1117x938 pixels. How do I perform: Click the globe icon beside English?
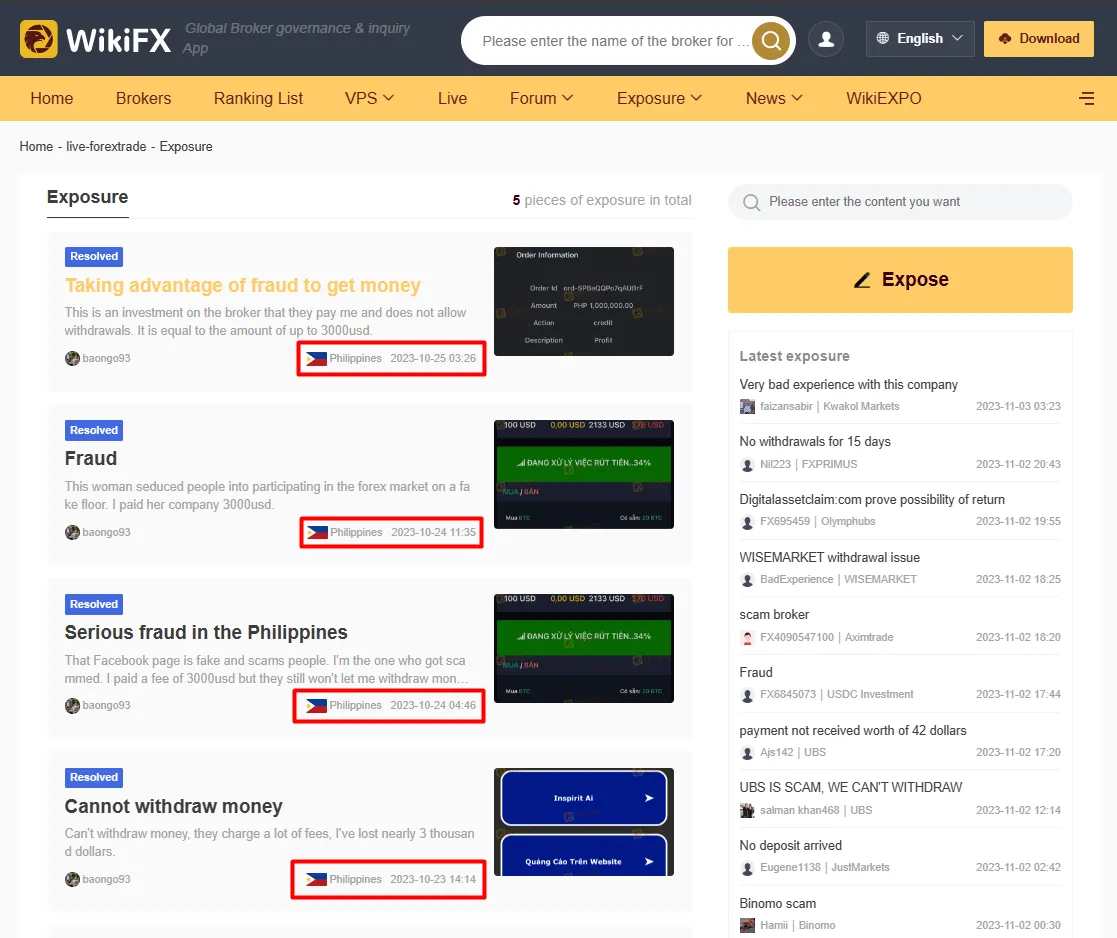[x=883, y=38]
